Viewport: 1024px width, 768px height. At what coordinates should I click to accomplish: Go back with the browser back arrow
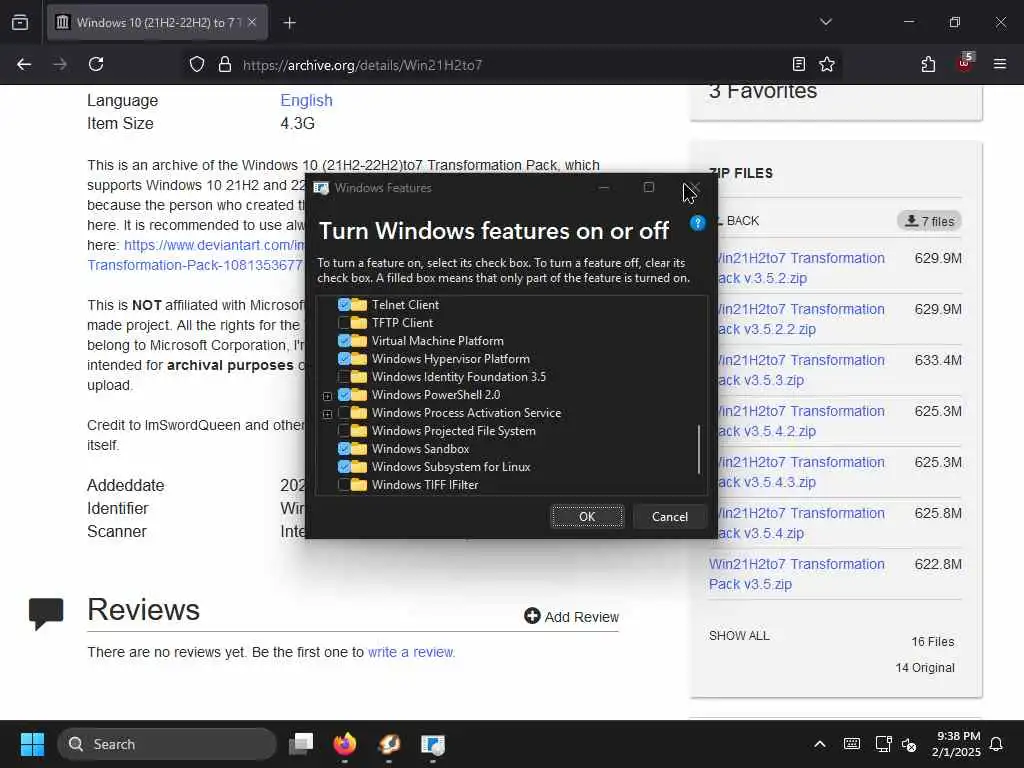coord(24,65)
